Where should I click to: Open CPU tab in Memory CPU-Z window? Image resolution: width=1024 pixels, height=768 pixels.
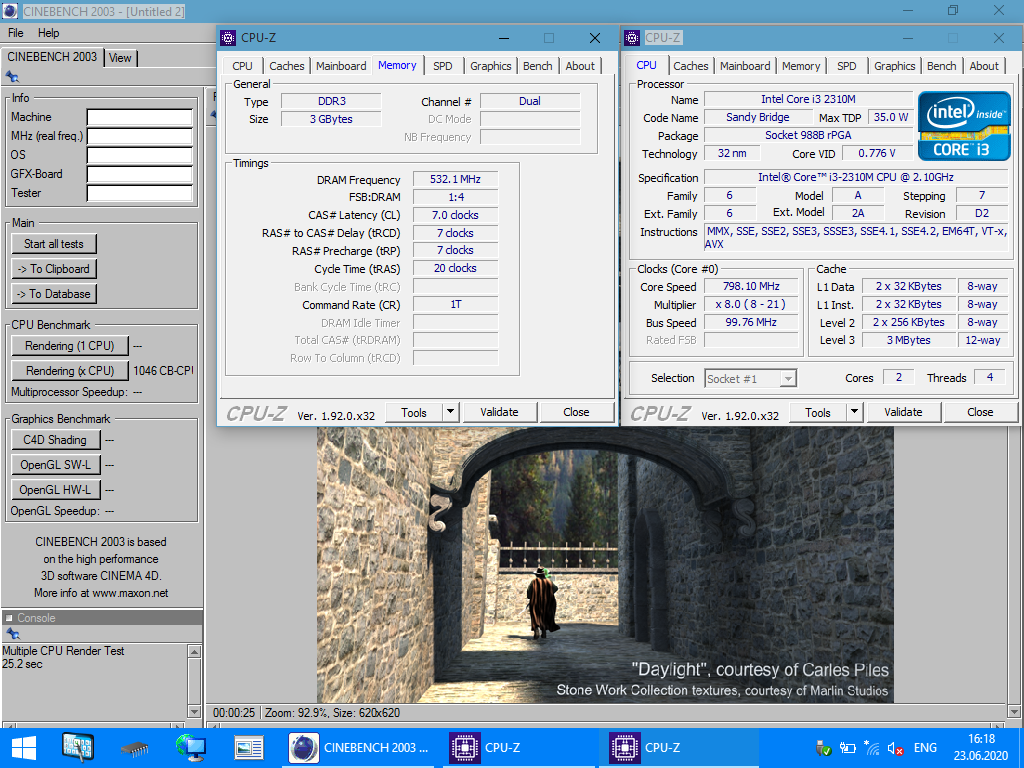[242, 66]
